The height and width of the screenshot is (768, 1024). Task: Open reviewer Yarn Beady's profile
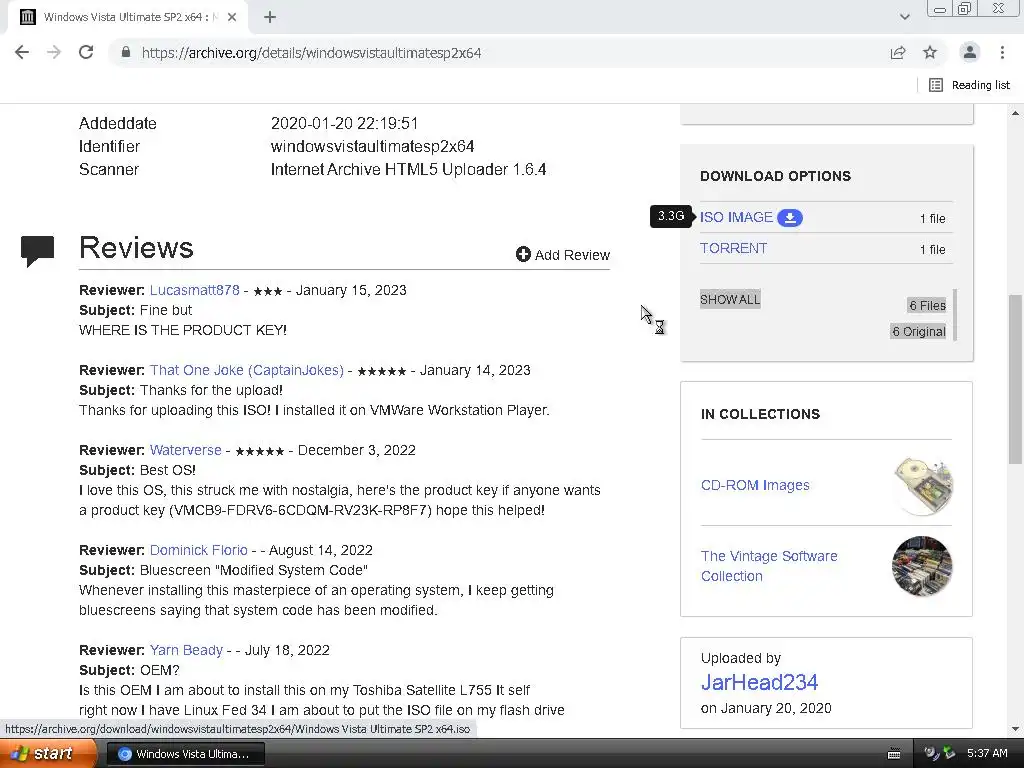pos(186,650)
